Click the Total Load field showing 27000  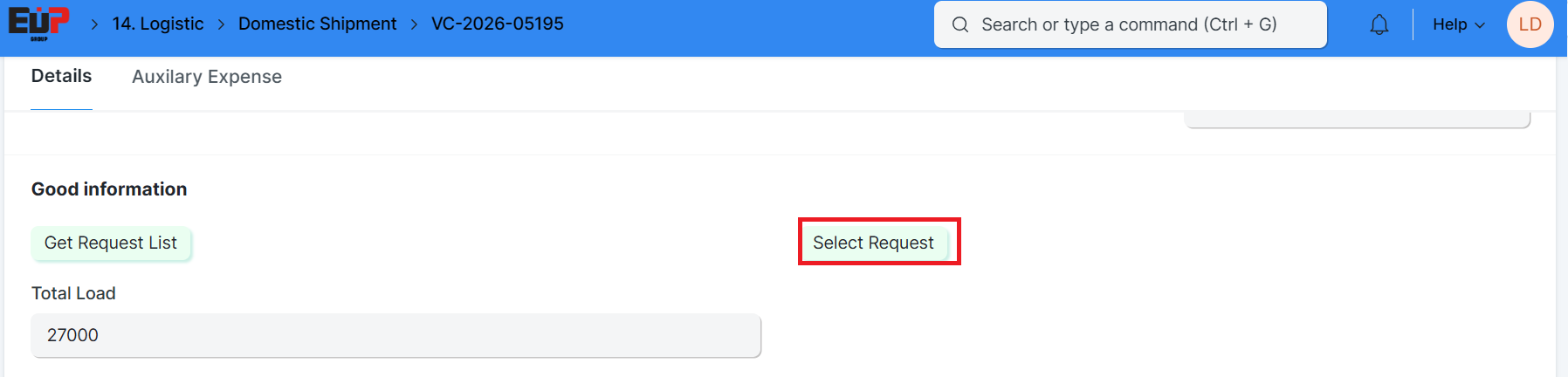coord(395,335)
